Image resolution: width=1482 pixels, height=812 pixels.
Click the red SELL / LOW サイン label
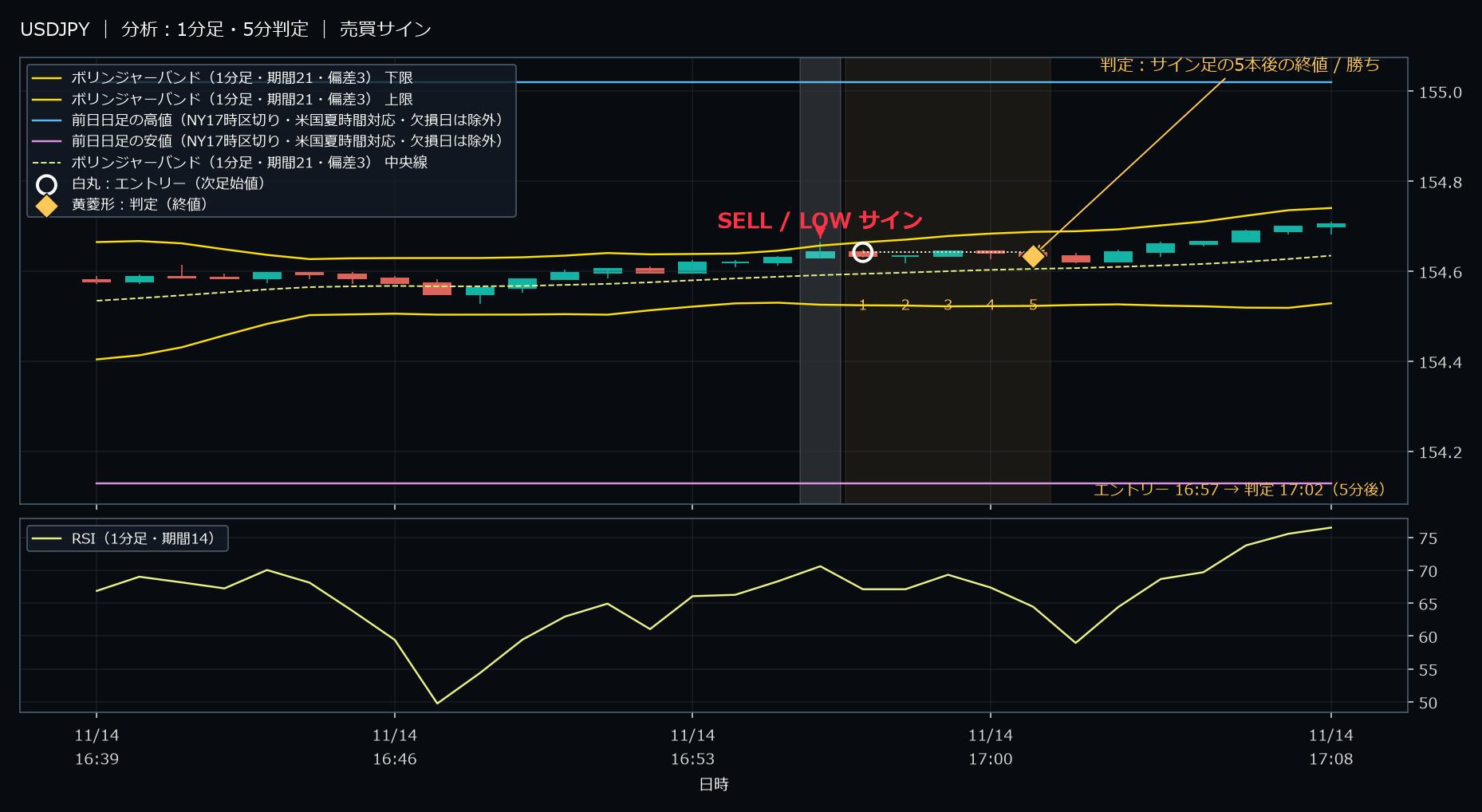click(x=820, y=220)
